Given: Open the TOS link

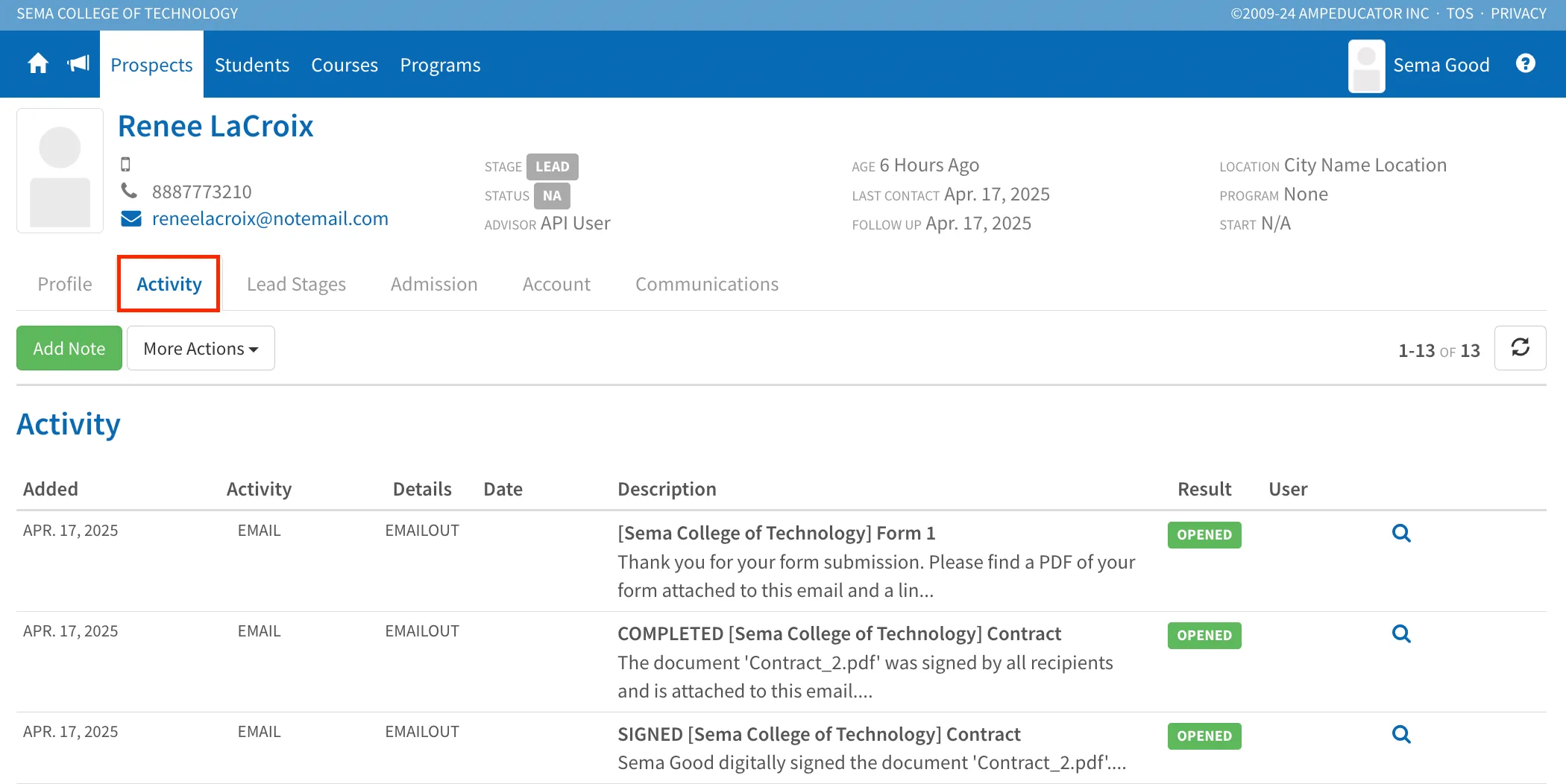Looking at the screenshot, I should click(x=1459, y=13).
